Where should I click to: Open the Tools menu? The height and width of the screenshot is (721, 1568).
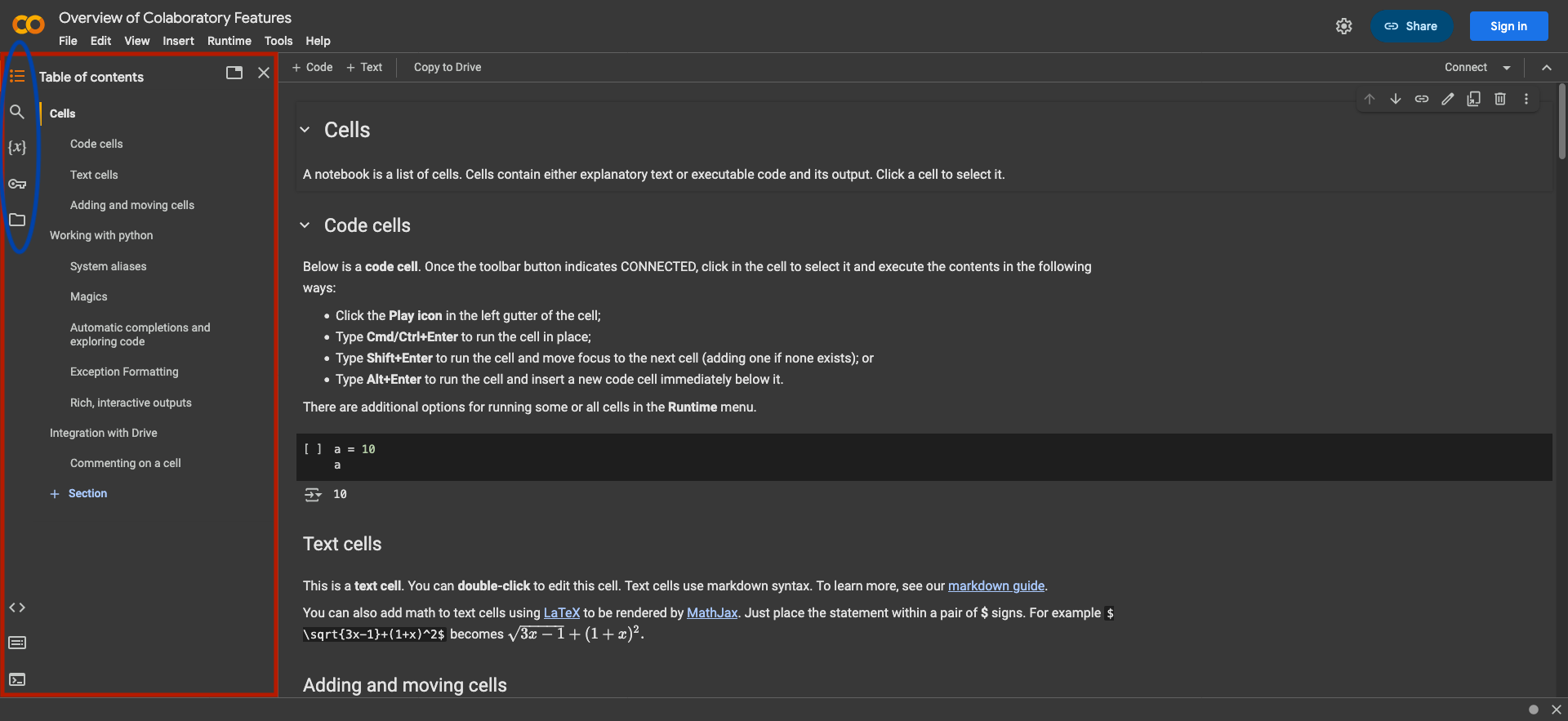click(278, 41)
